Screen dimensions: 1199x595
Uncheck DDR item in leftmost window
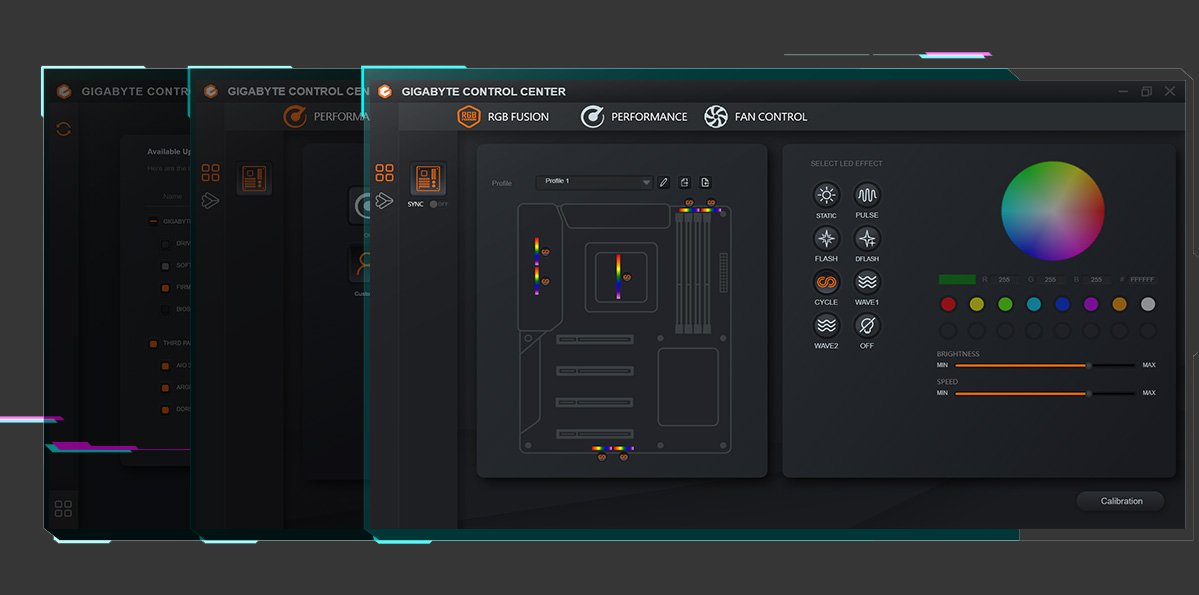pos(165,410)
